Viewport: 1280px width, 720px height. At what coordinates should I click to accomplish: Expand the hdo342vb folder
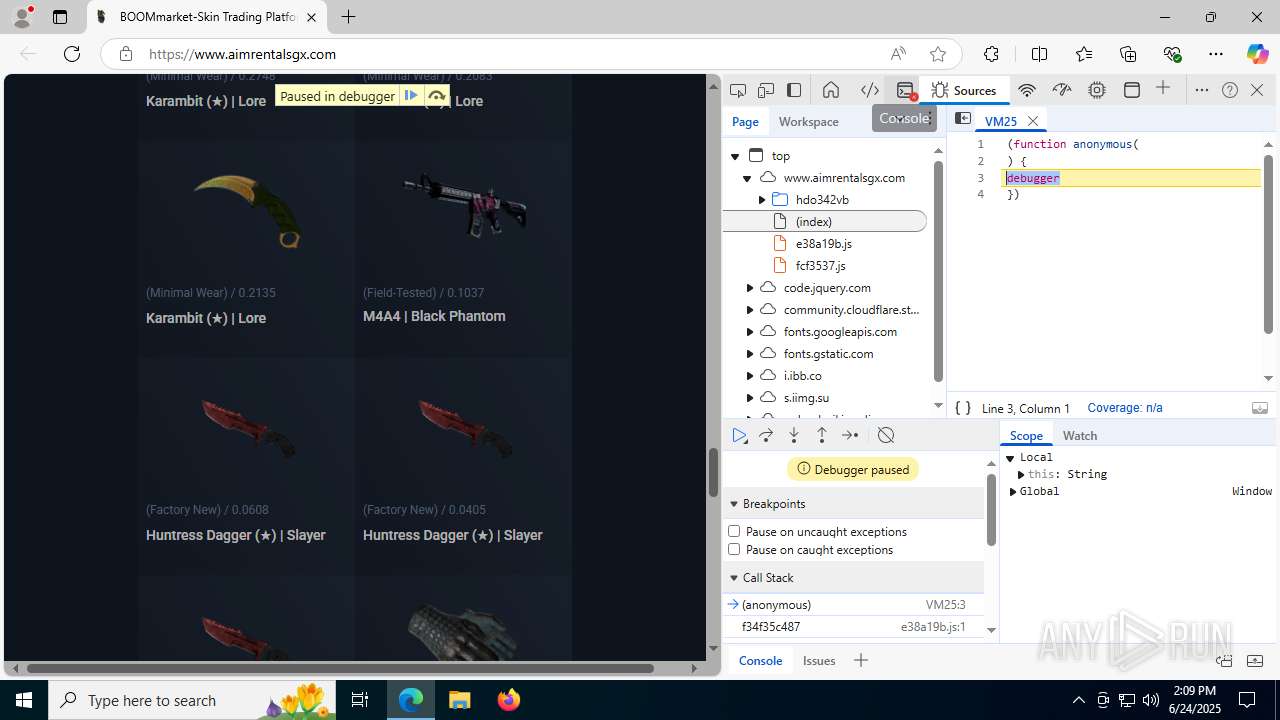[x=762, y=200]
